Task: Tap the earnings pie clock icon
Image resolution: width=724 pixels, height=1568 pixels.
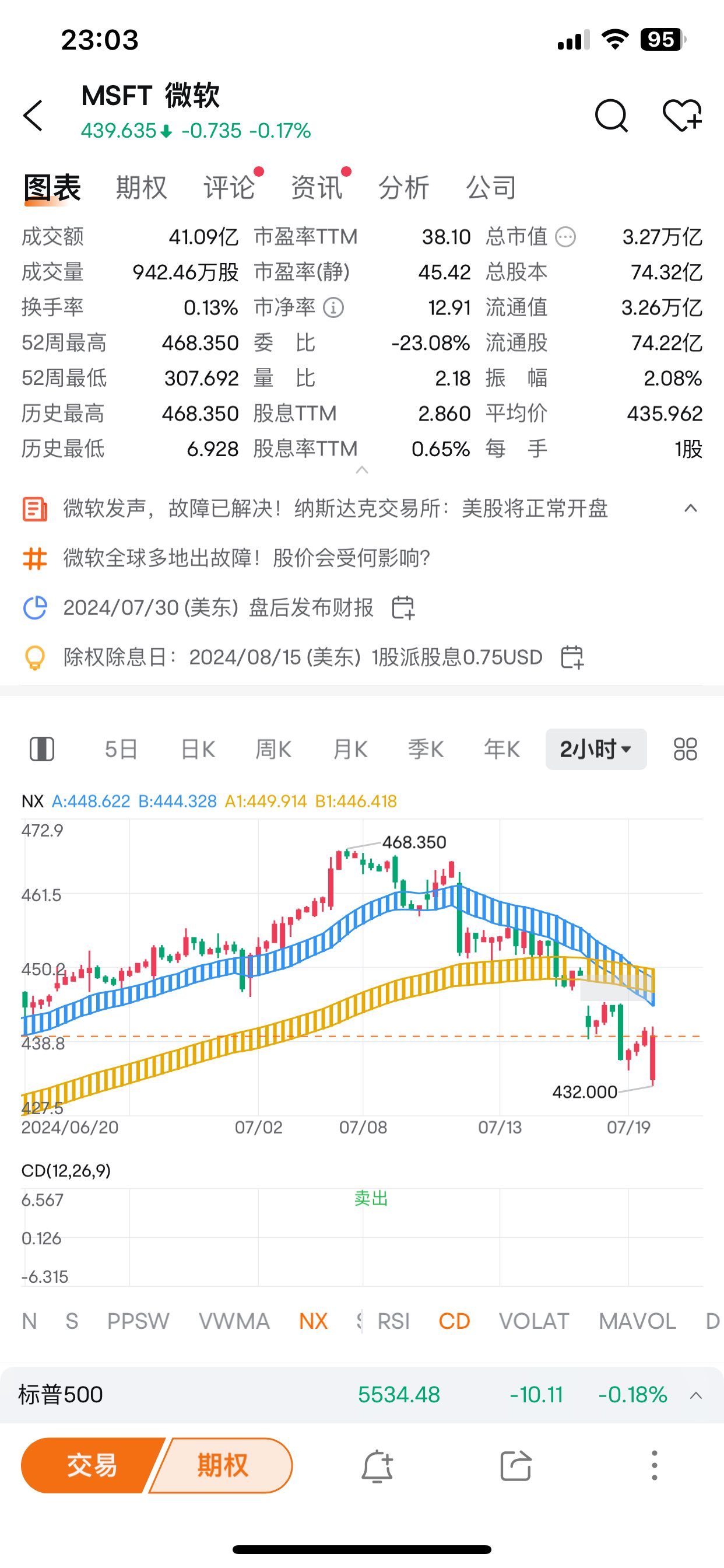Action: coord(34,607)
